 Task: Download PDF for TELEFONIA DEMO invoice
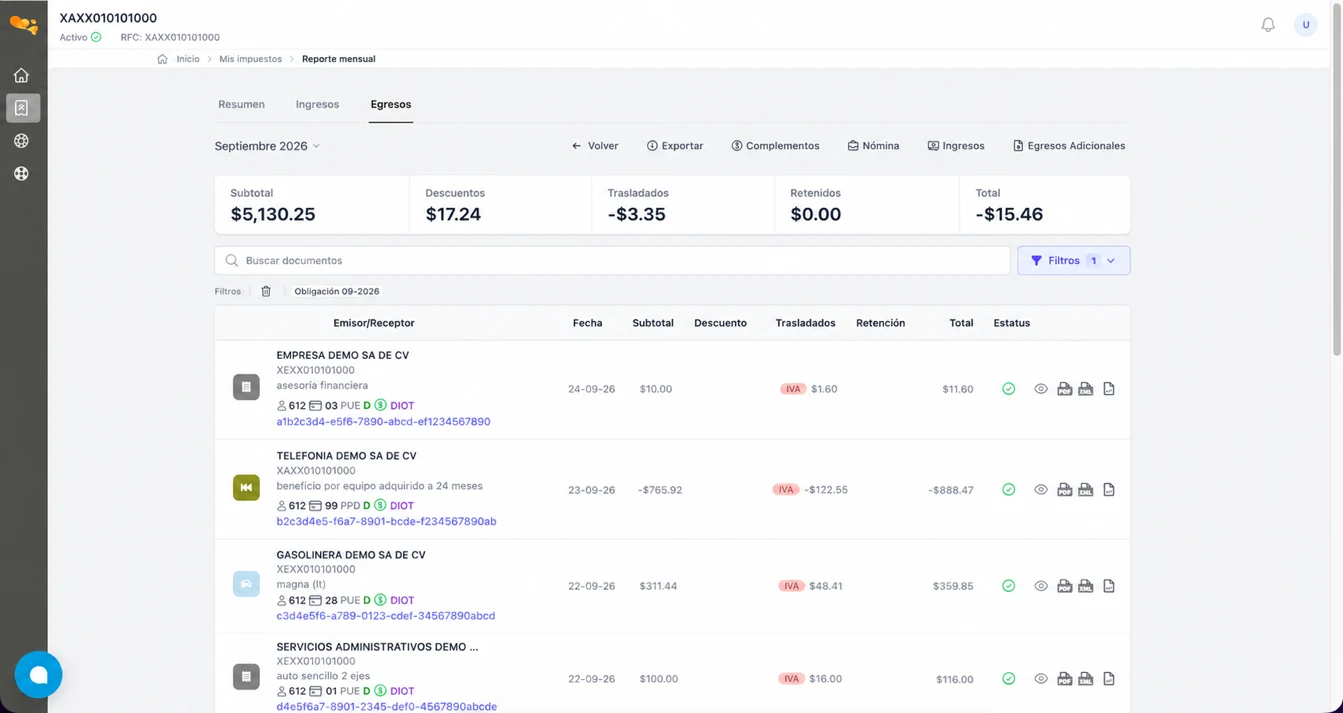pyautogui.click(x=1064, y=490)
